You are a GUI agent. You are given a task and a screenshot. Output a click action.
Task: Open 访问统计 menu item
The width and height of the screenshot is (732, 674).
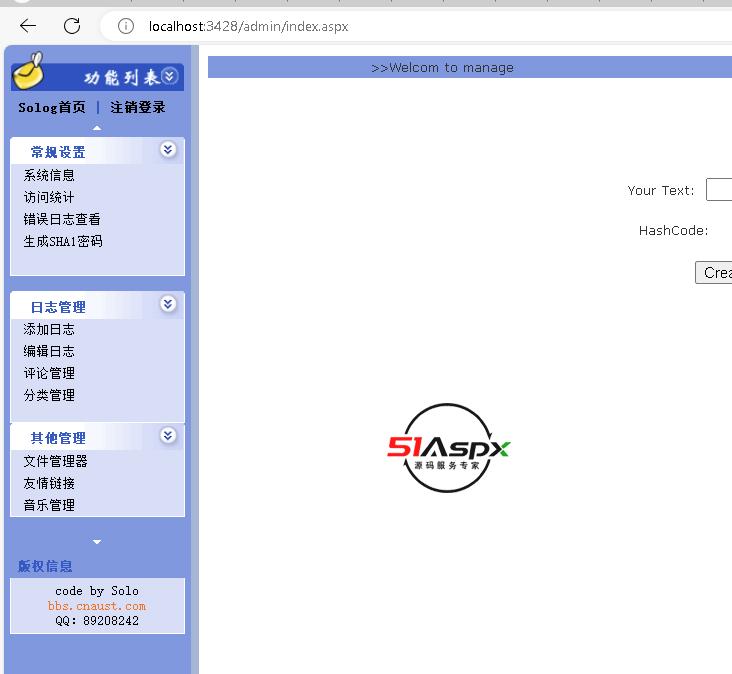coord(49,197)
